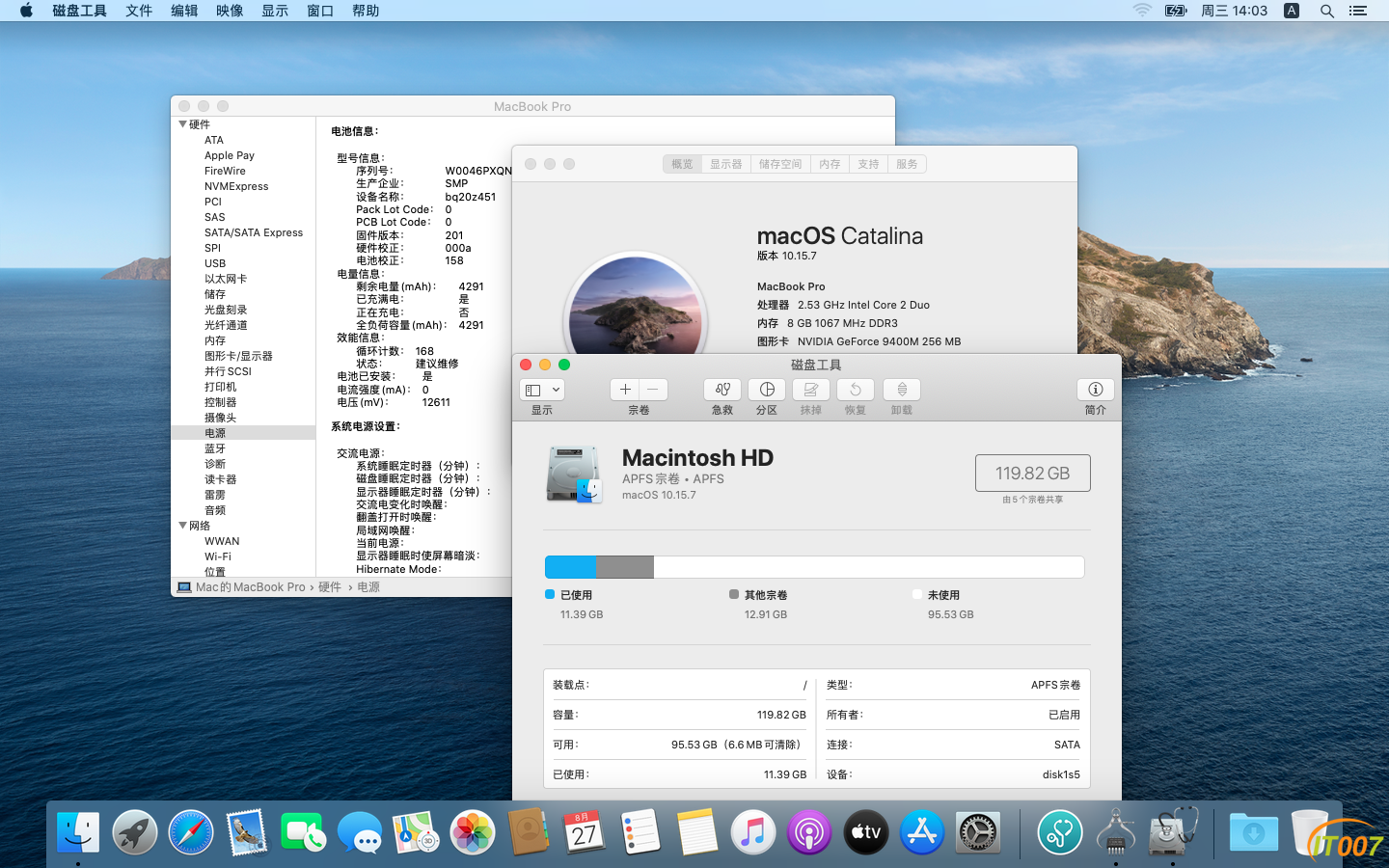Open Music app in the Dock
This screenshot has width=1389, height=868.
tap(753, 831)
